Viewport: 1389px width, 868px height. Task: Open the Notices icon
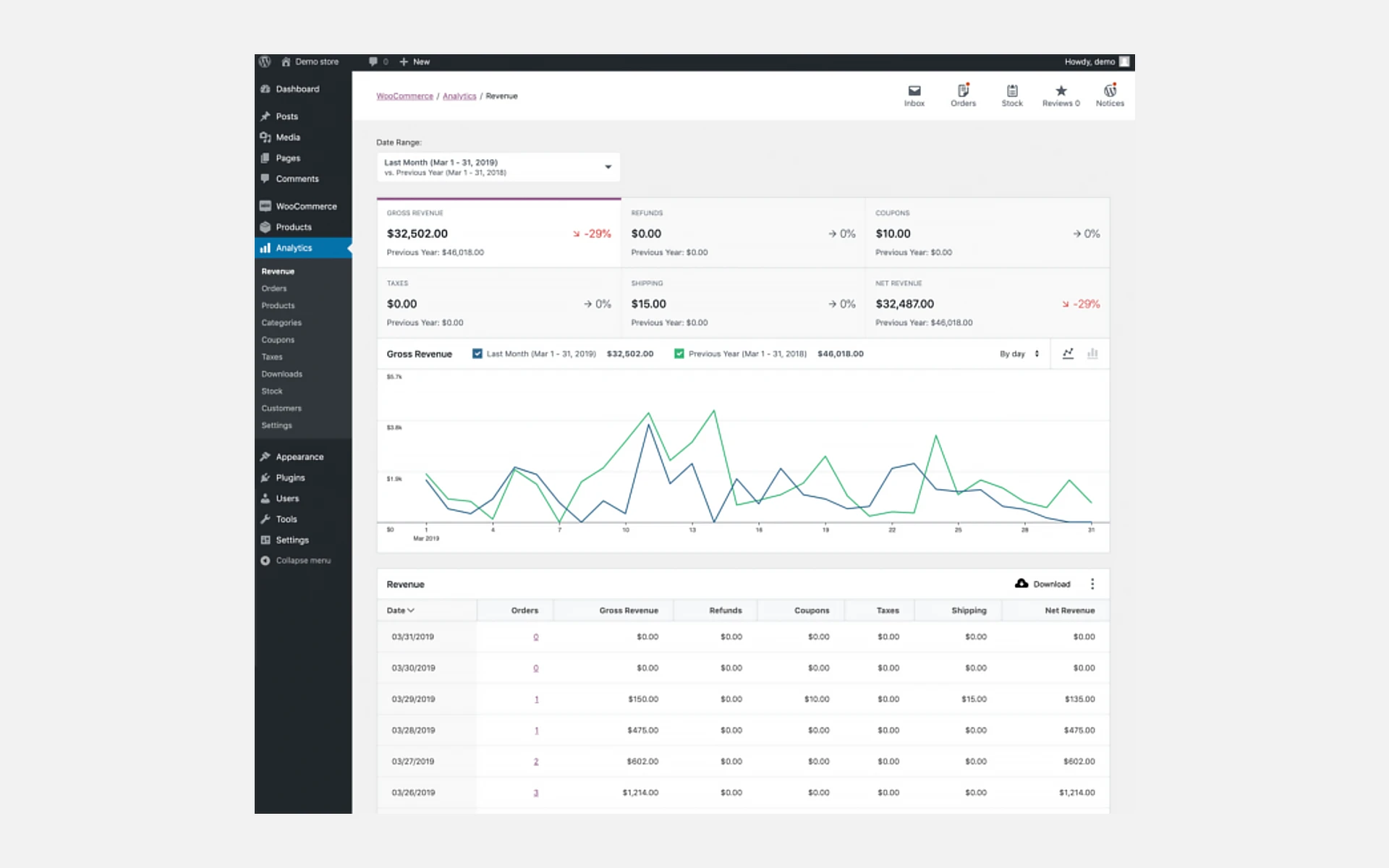coord(1110,95)
